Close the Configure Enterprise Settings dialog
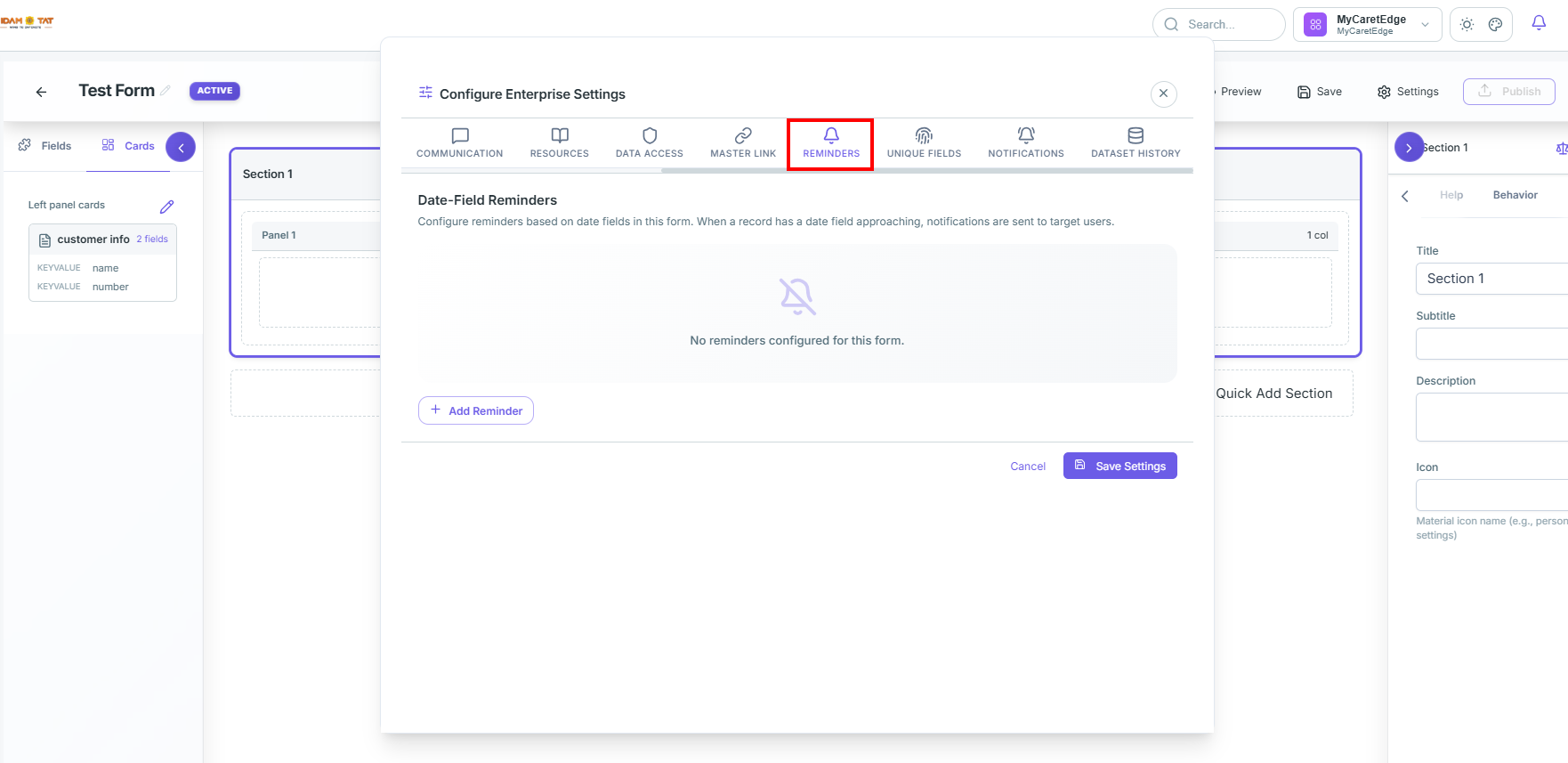1568x763 pixels. [x=1164, y=93]
